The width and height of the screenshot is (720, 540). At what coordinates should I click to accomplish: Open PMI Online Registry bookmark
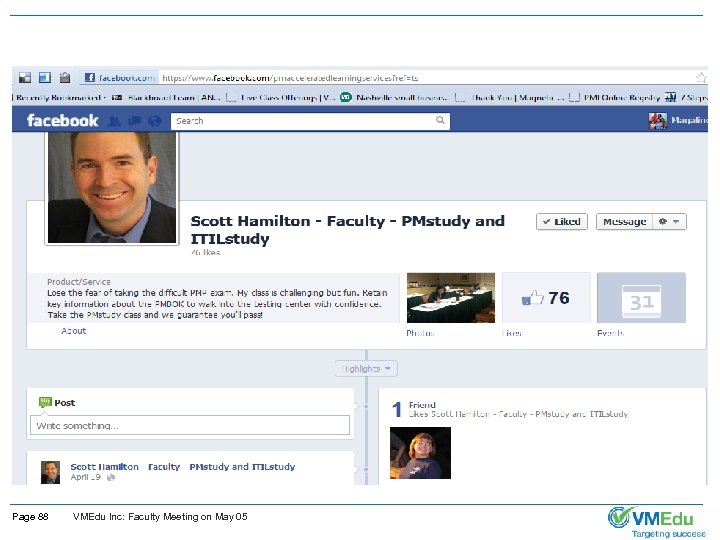click(x=614, y=97)
